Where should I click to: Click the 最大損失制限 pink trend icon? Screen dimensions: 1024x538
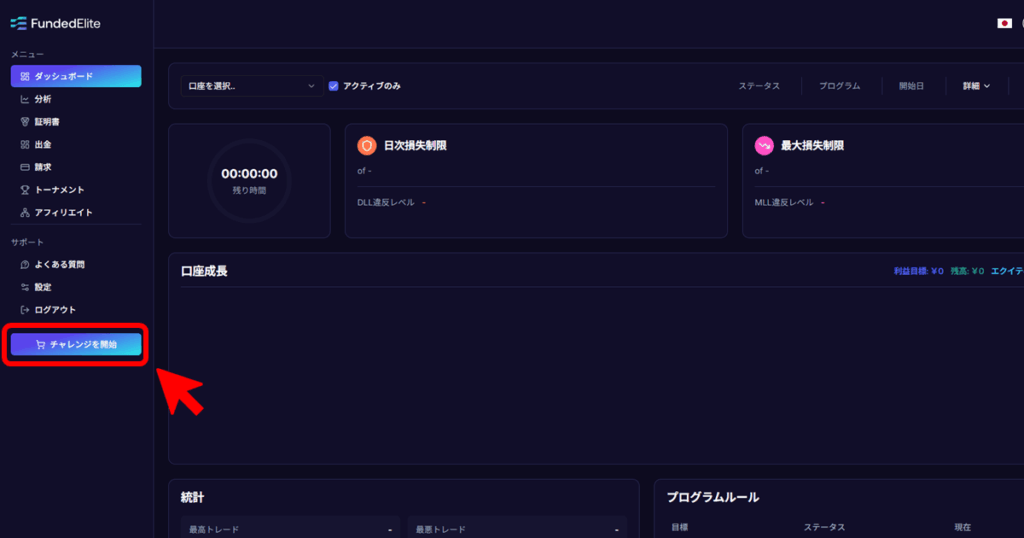point(763,146)
